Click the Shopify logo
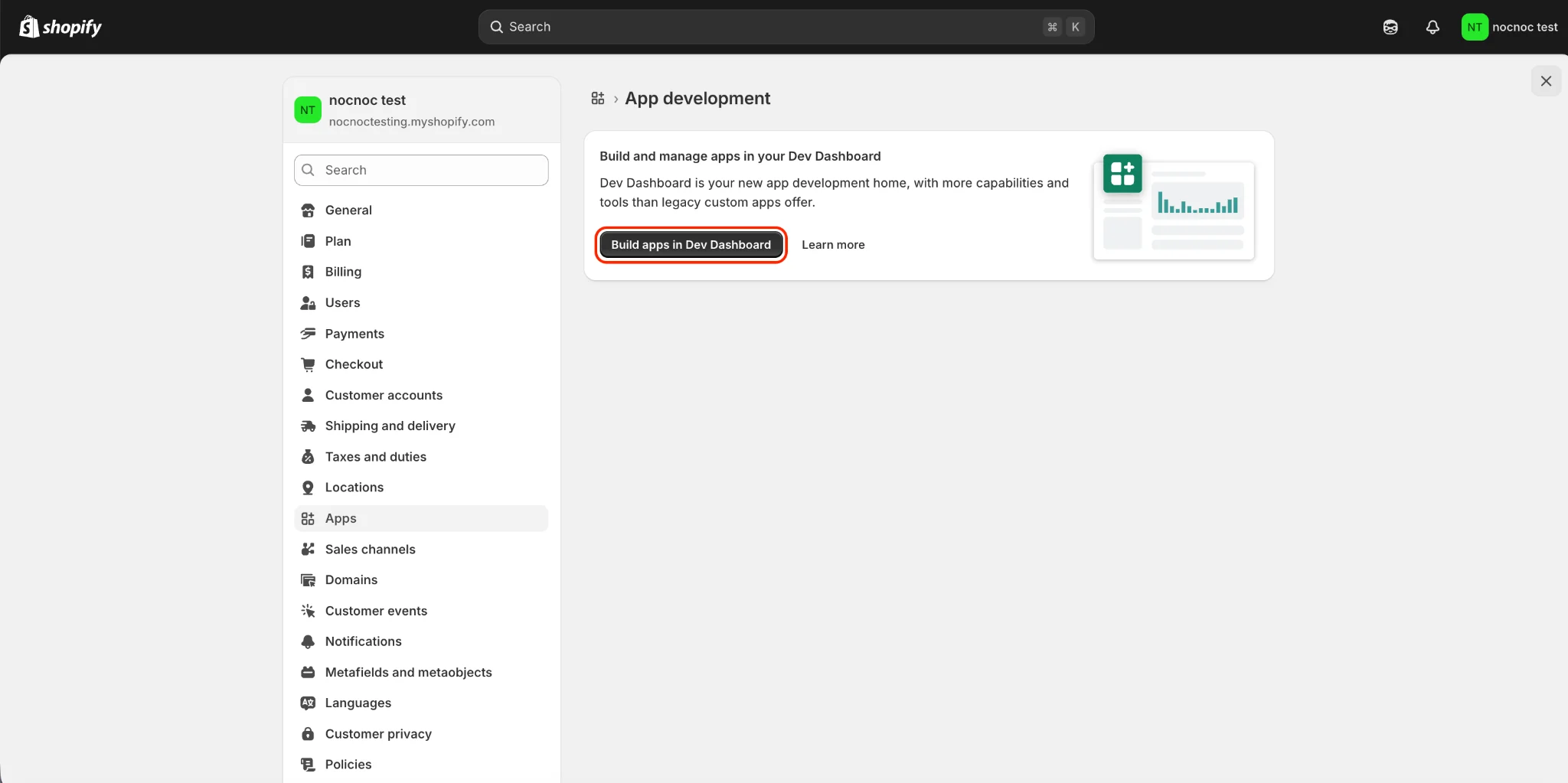The width and height of the screenshot is (1568, 783). point(60,27)
